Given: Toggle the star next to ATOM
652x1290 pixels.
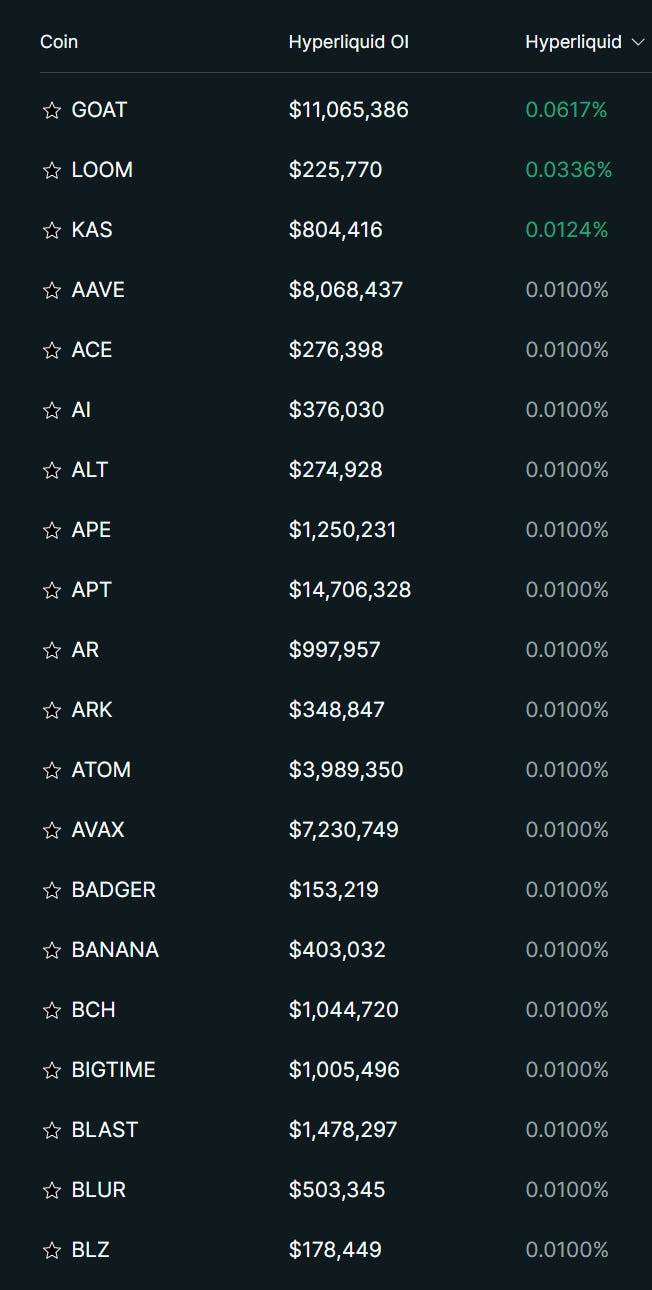Looking at the screenshot, I should point(52,770).
